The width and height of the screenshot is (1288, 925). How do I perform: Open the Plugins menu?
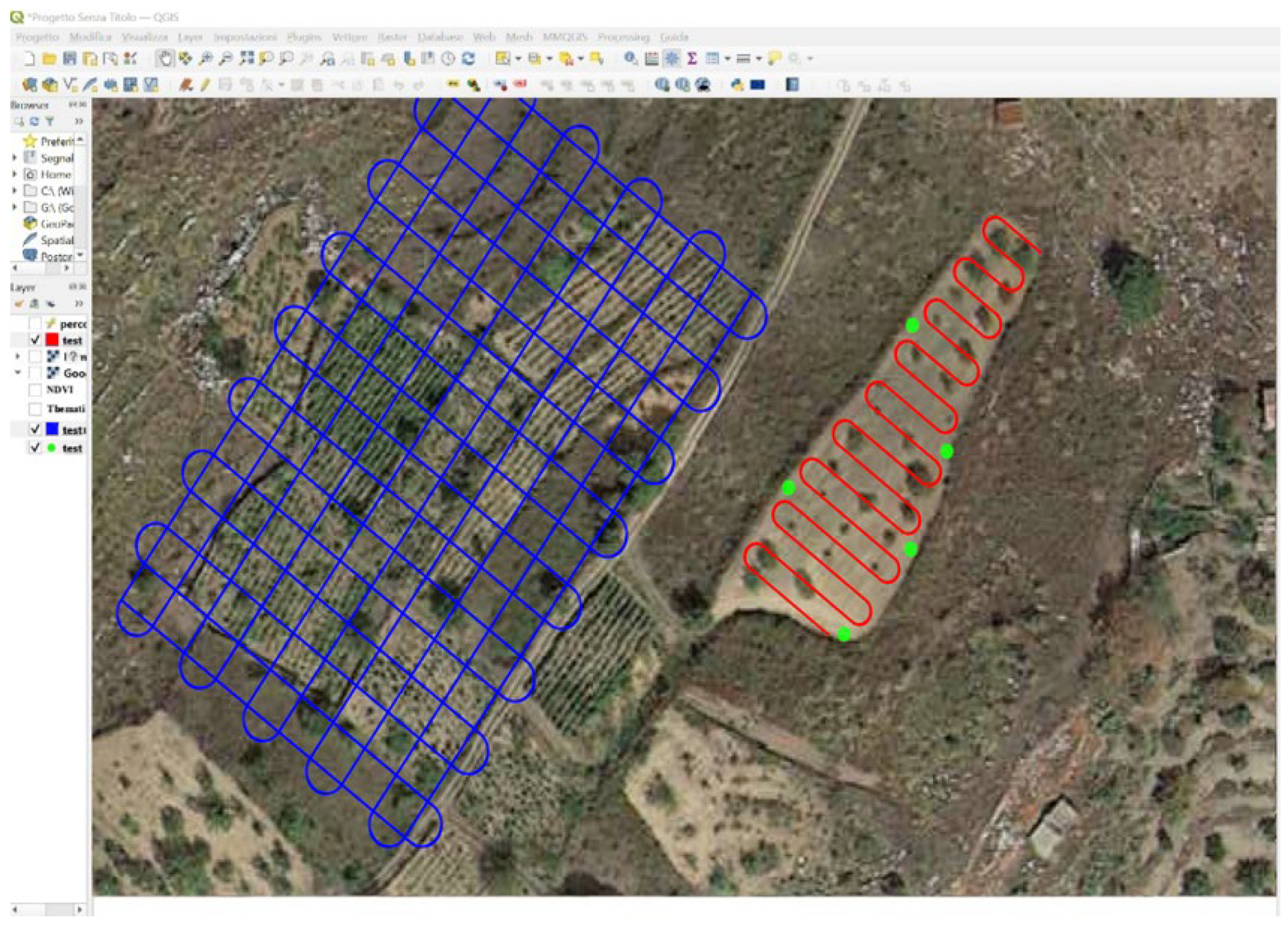pos(304,37)
